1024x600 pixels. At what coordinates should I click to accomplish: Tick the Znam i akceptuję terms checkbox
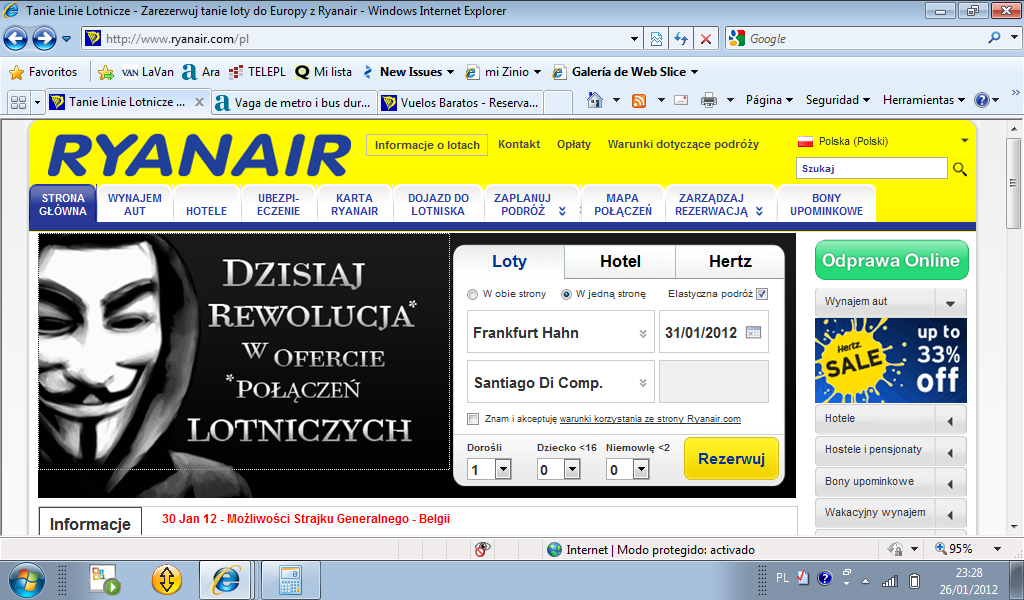click(x=473, y=419)
